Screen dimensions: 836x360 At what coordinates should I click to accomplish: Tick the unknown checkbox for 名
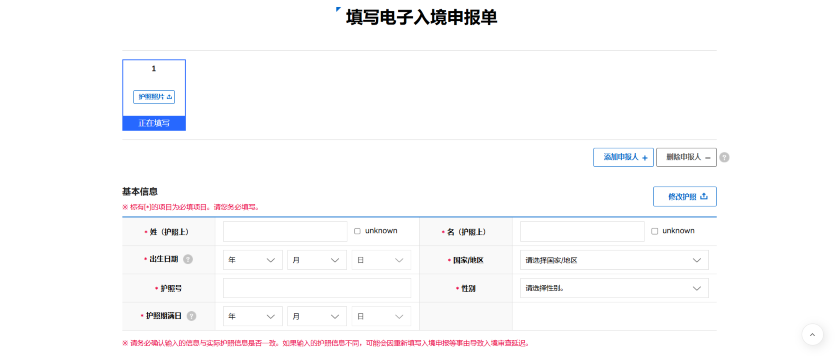pos(654,231)
